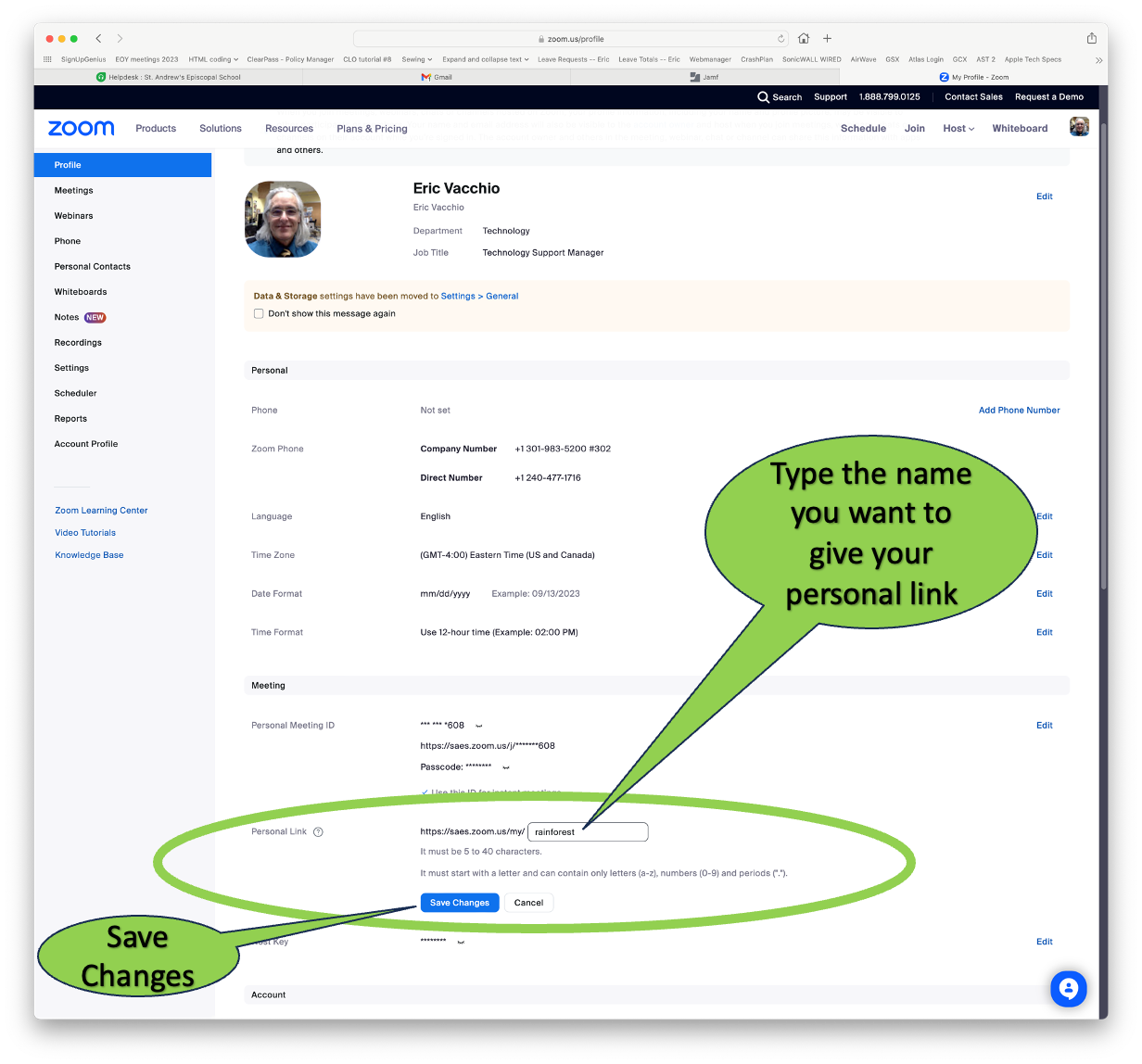Open the chat assistant bubble icon

coord(1068,989)
